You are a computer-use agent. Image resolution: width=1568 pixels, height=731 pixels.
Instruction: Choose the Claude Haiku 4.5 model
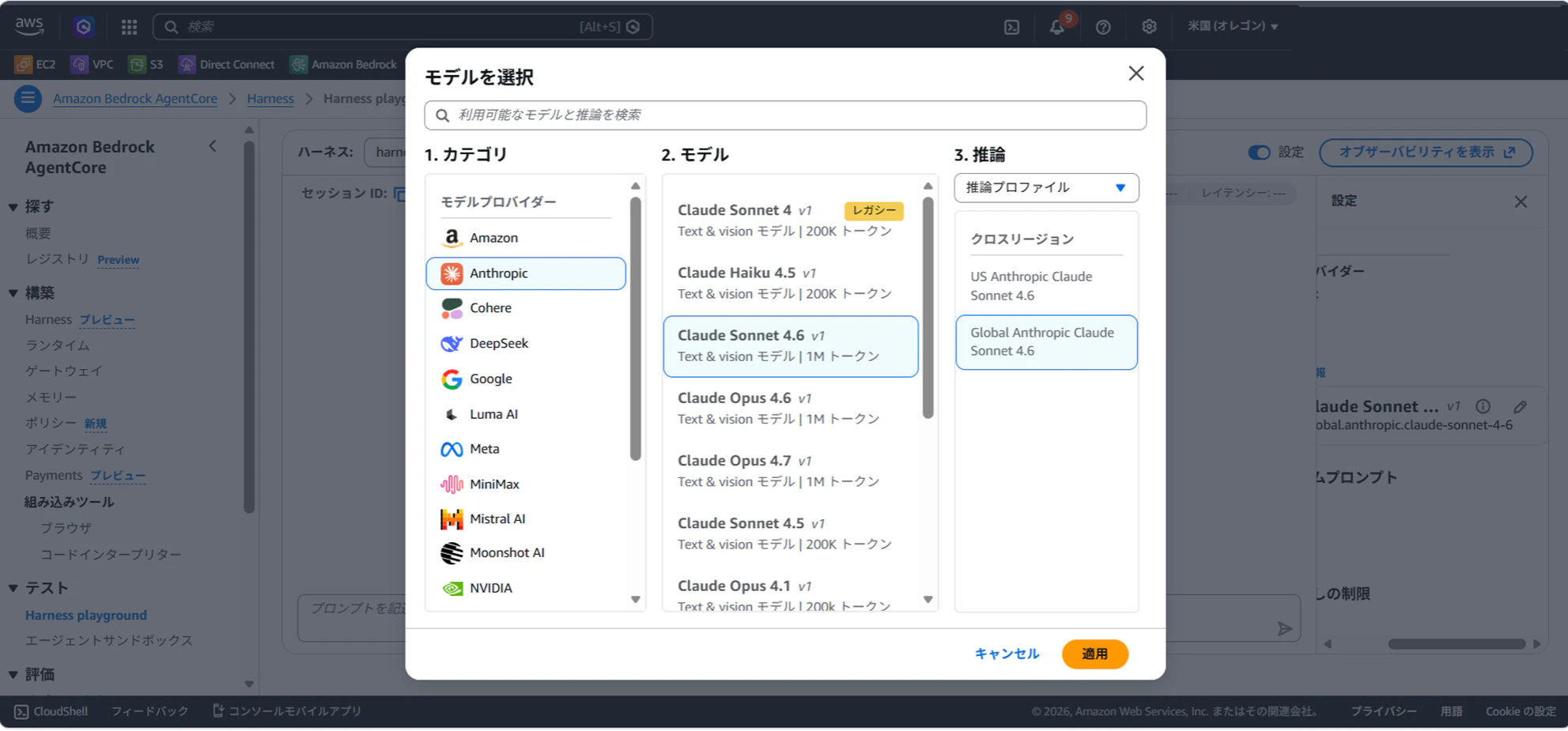click(791, 283)
